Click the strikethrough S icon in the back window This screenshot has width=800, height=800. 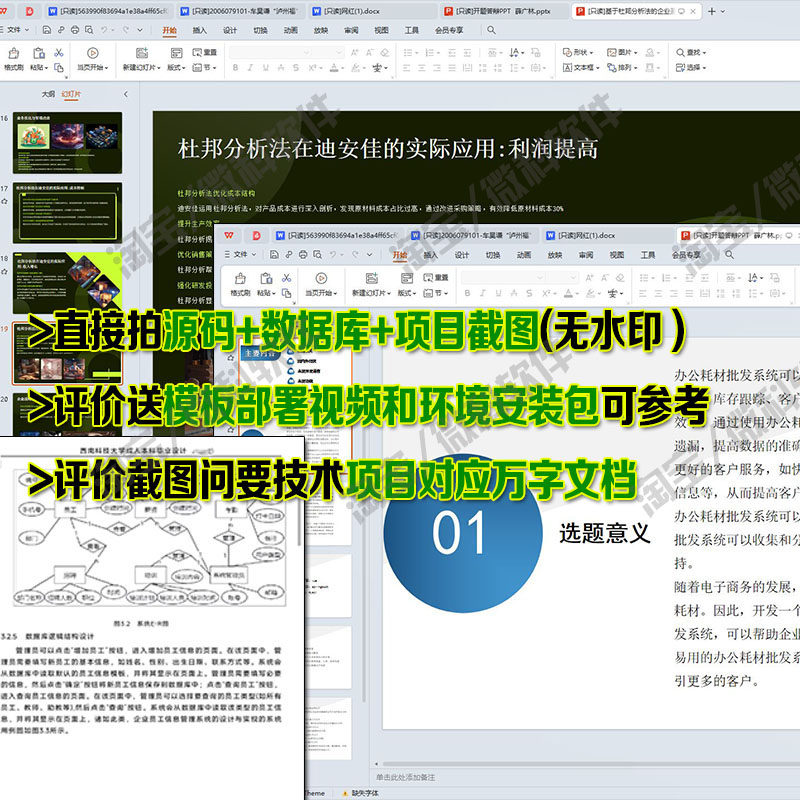click(x=295, y=67)
